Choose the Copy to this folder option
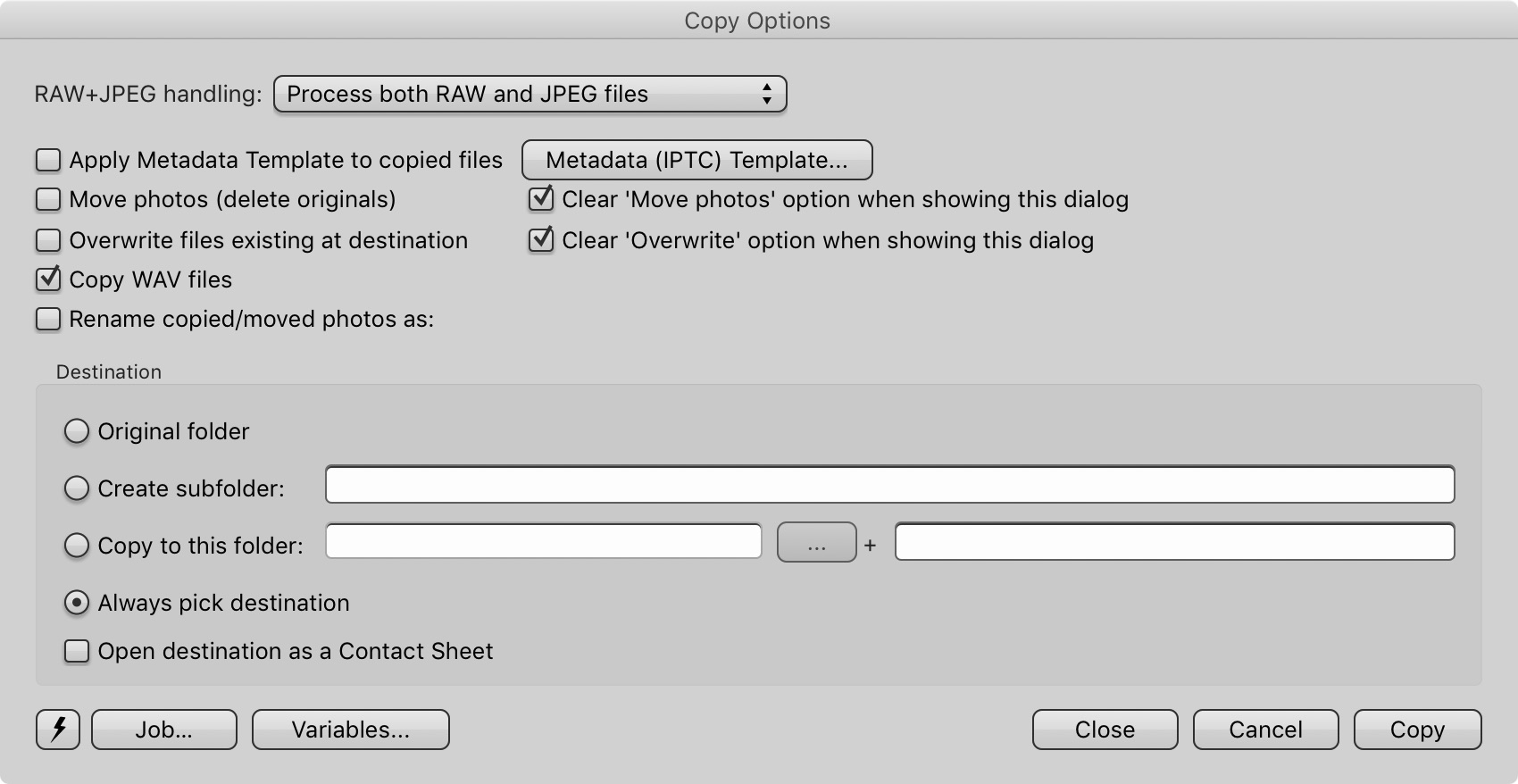This screenshot has width=1518, height=784. pyautogui.click(x=77, y=546)
